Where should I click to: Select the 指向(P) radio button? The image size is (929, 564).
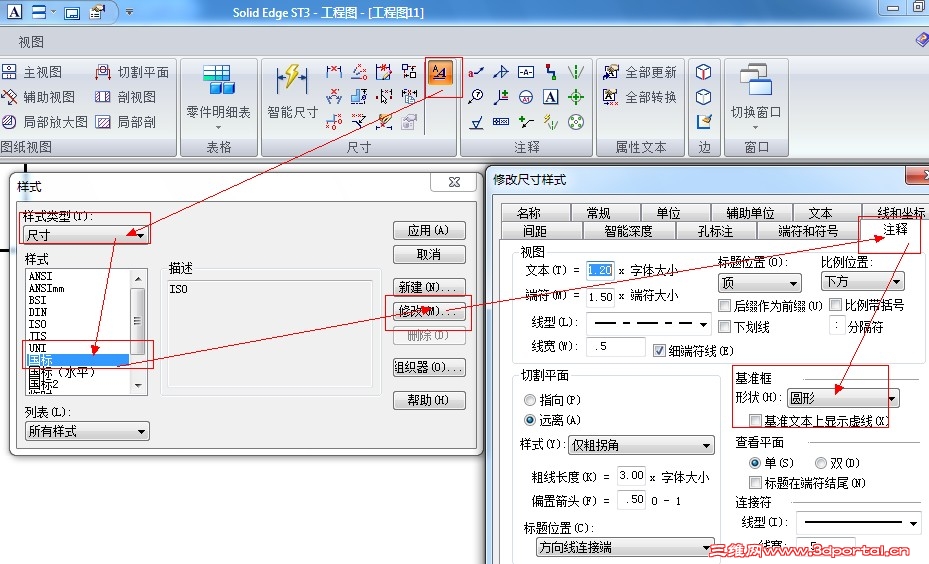tap(530, 400)
